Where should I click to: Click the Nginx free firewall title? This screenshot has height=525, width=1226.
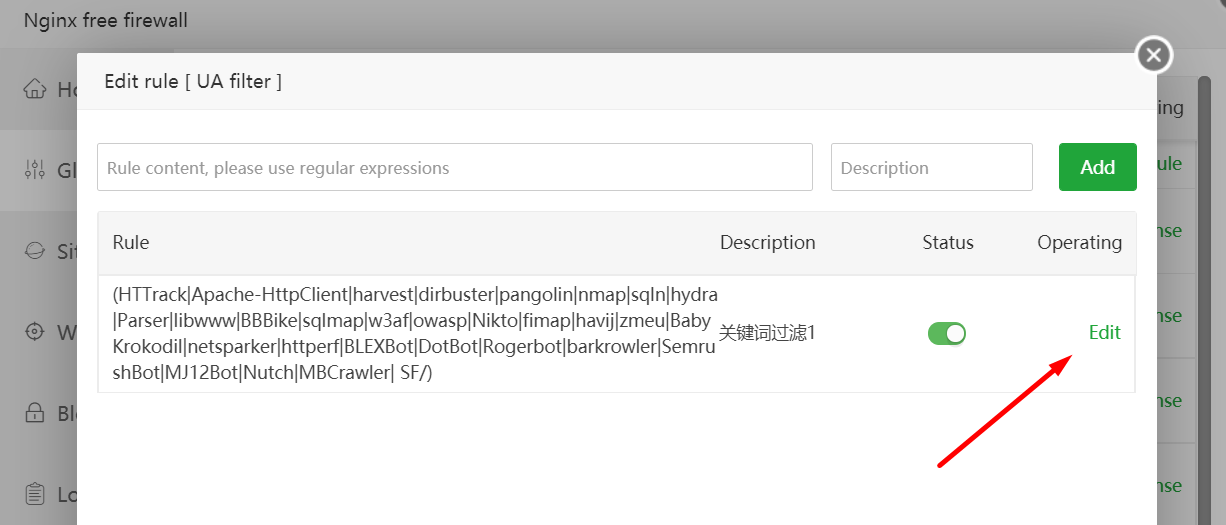[x=105, y=20]
